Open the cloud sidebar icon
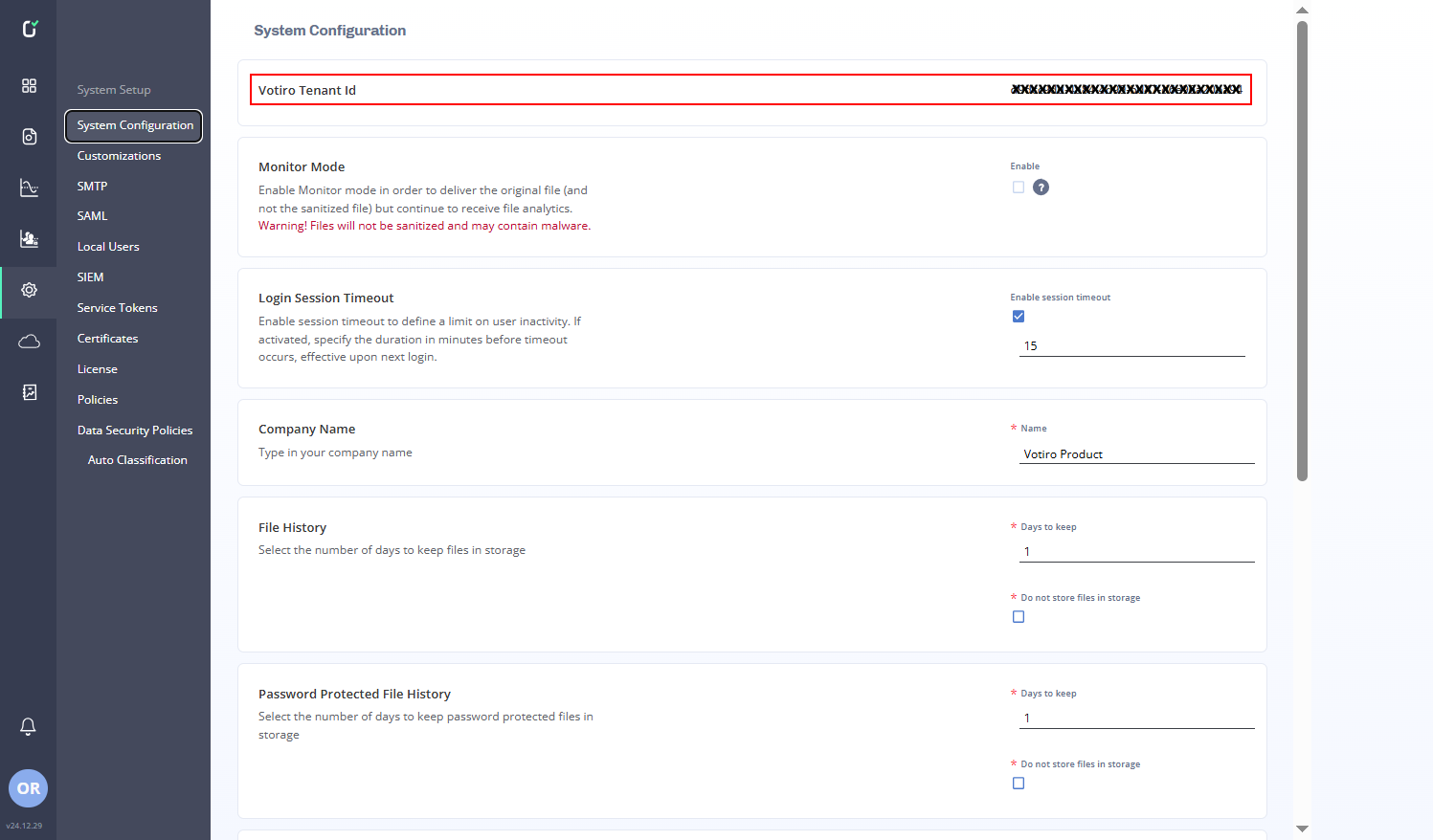1433x840 pixels. coord(29,342)
